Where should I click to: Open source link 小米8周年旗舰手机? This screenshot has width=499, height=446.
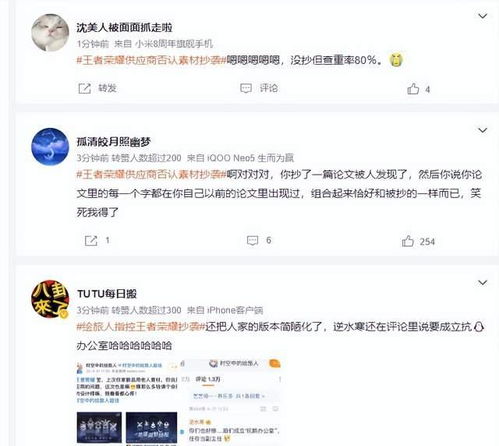click(x=174, y=44)
